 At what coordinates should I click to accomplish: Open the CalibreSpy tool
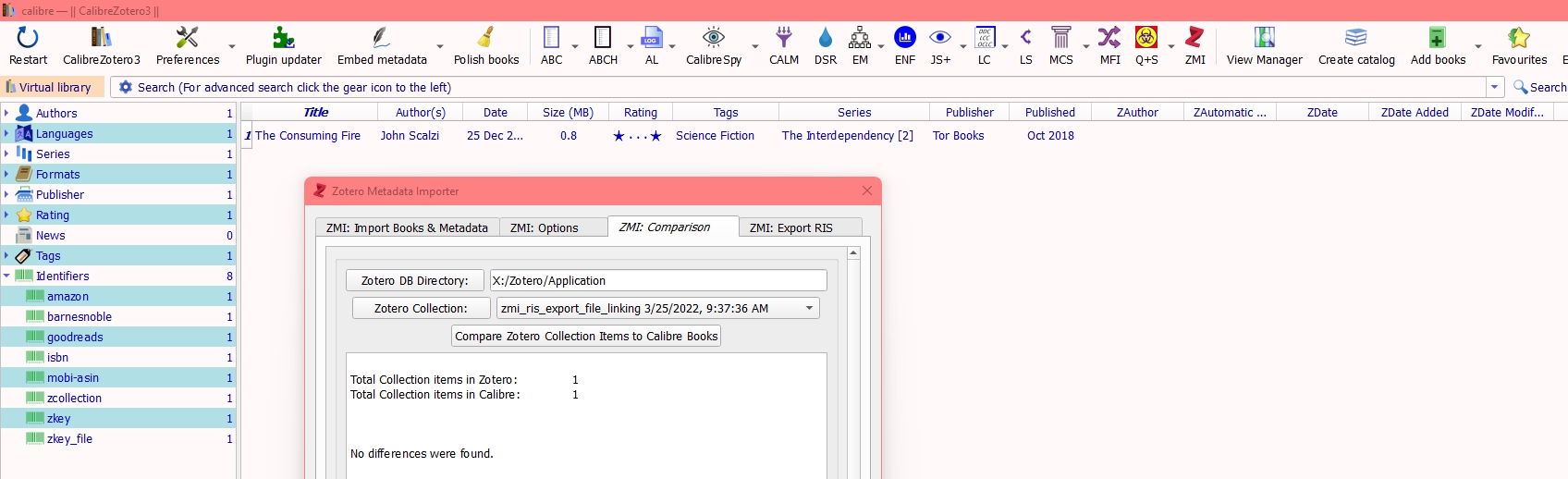click(713, 38)
